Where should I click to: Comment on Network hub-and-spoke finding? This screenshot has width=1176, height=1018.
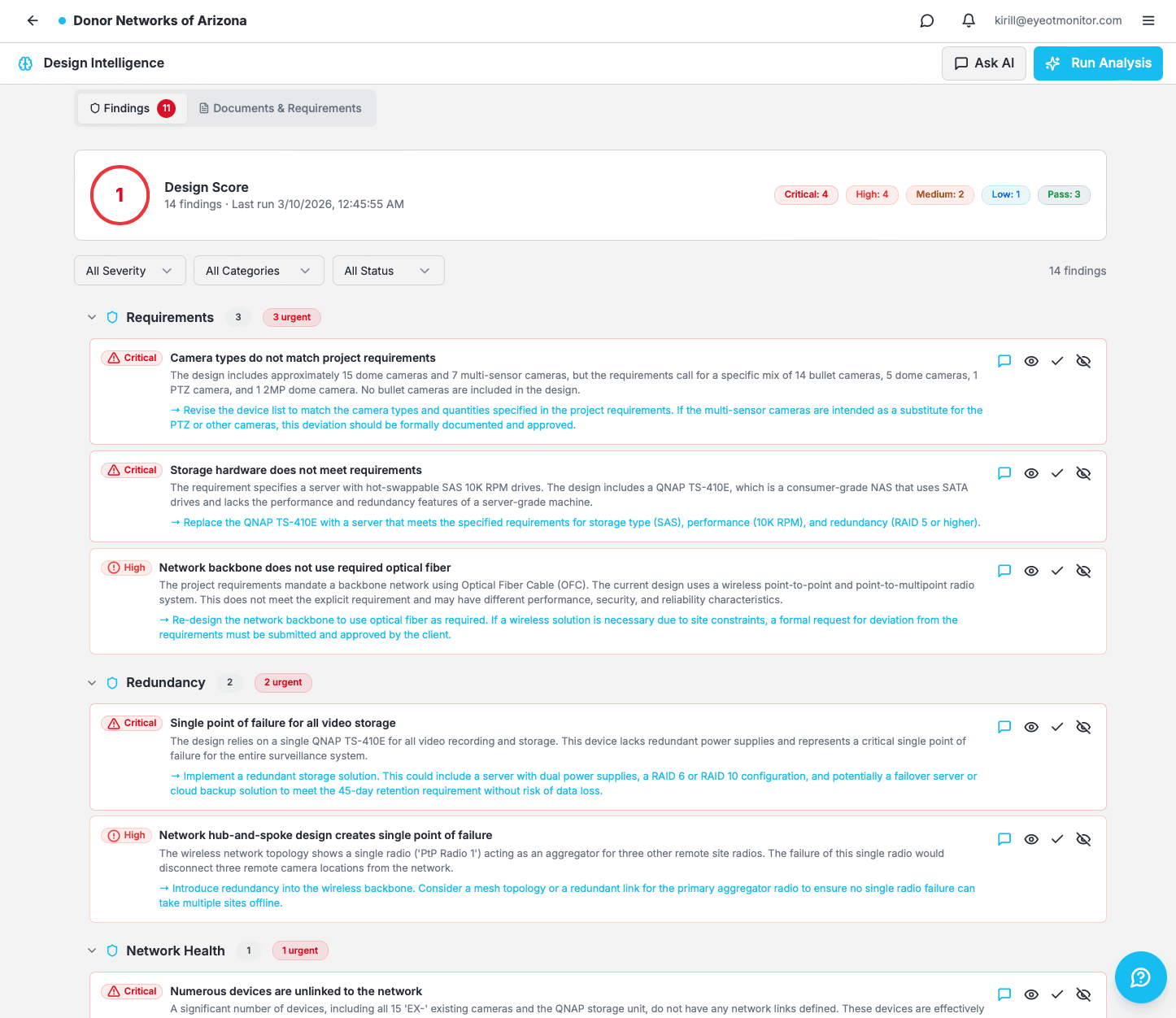pos(1004,839)
